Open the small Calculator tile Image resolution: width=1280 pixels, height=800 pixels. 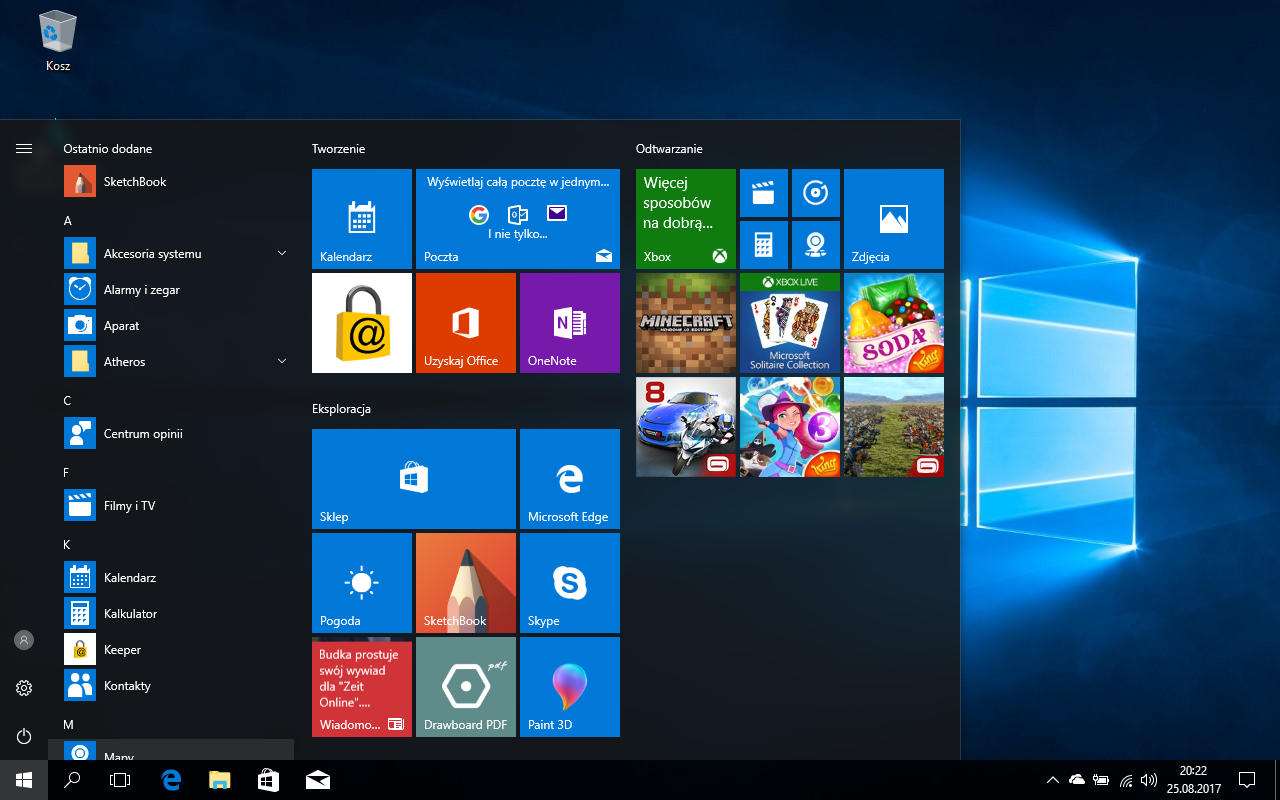click(763, 245)
